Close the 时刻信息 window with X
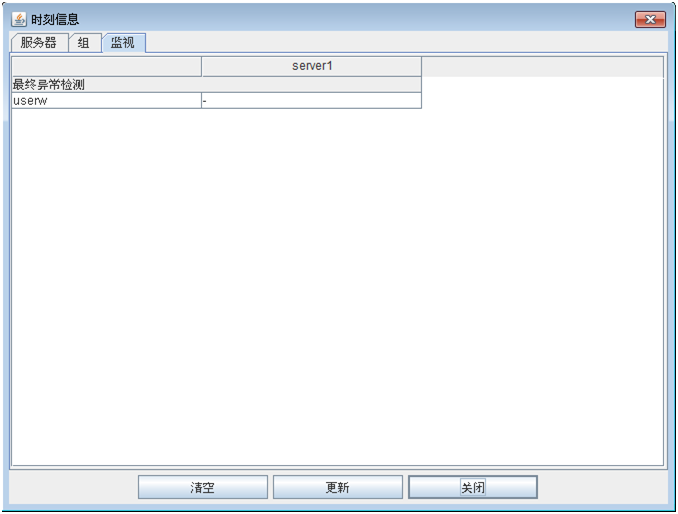 pos(650,19)
